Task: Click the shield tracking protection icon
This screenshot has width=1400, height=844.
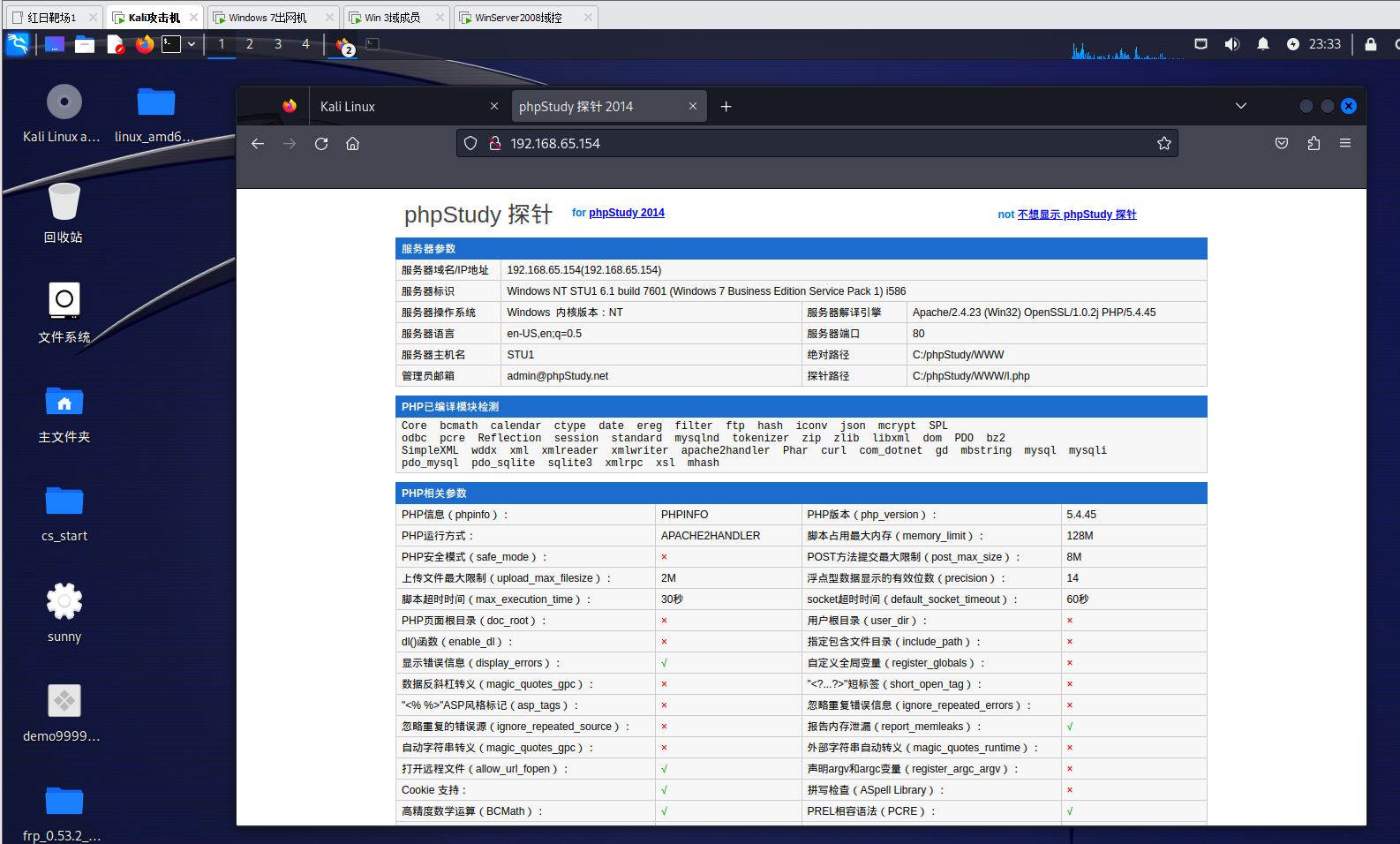Action: pyautogui.click(x=470, y=144)
